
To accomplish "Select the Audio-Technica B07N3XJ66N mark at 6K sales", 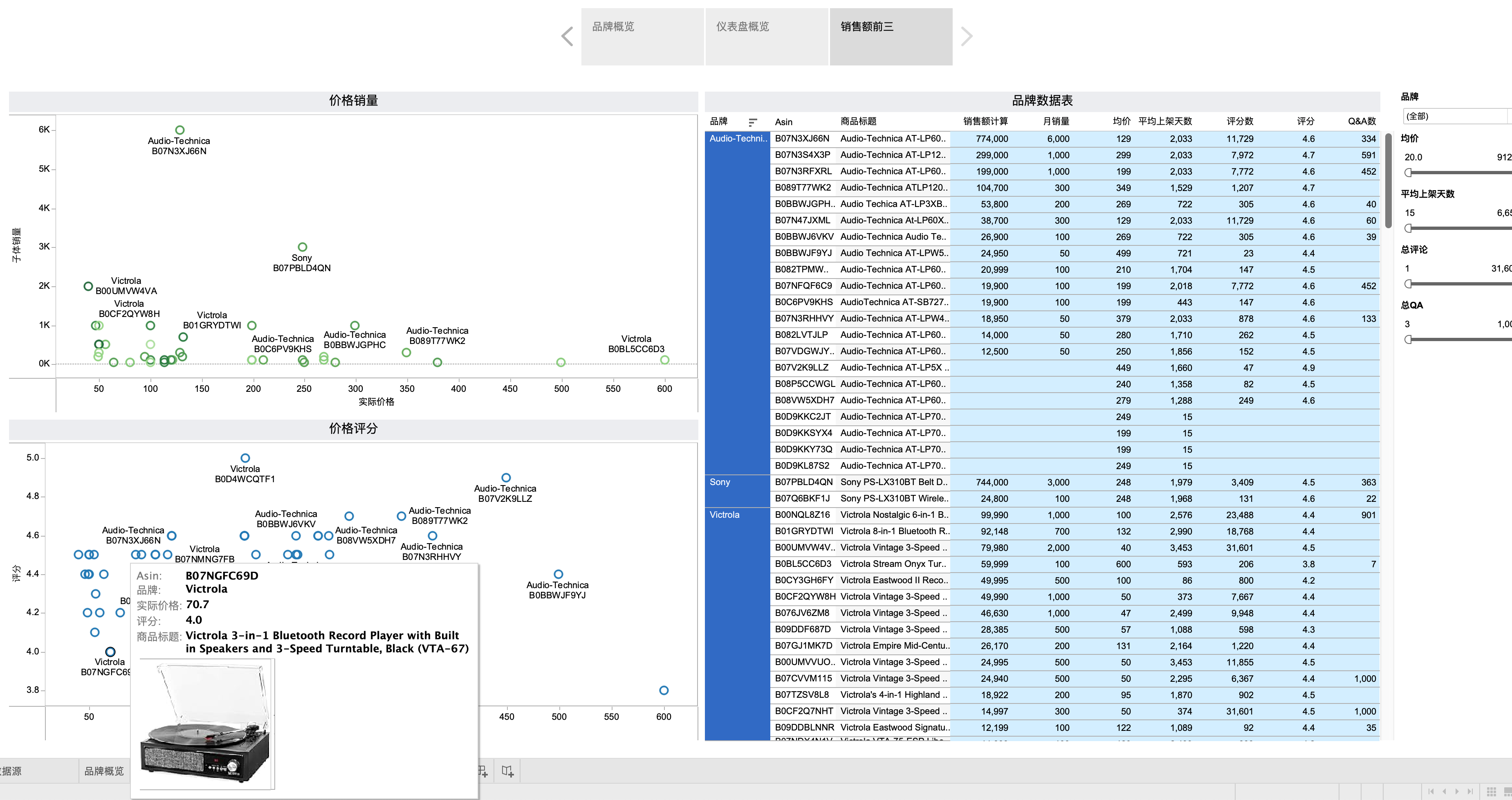I will 179,130.
